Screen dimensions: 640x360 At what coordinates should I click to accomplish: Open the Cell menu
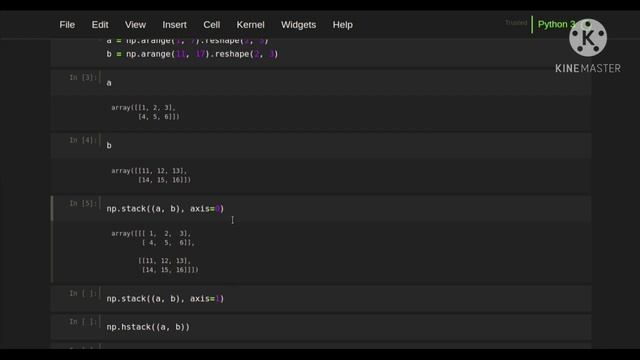click(211, 25)
